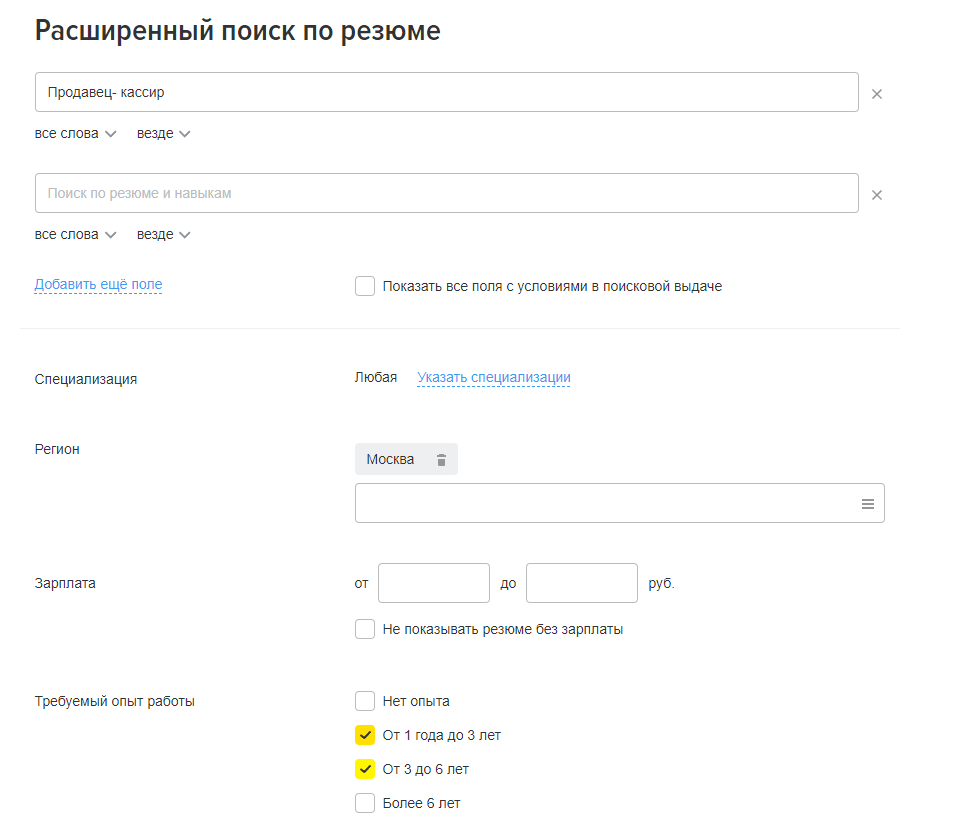The image size is (980, 830).
Task: Uncheck 'От 3 до 6 лет' experience
Action: [365, 769]
